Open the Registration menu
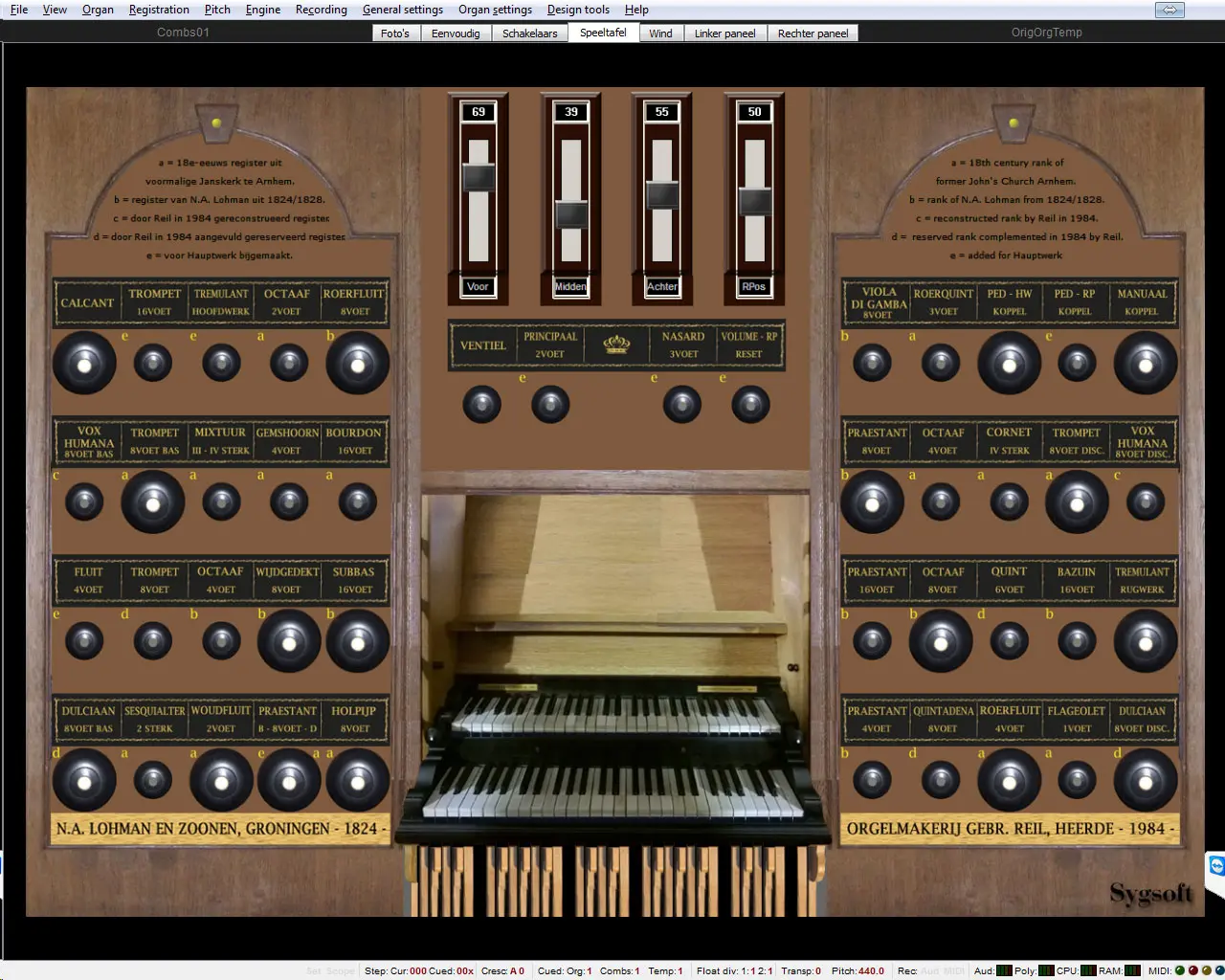This screenshot has height=980, width=1225. (159, 10)
